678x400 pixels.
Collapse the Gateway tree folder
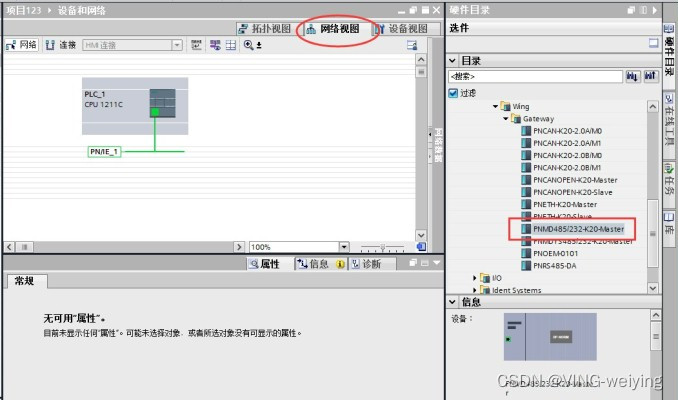pyautogui.click(x=505, y=118)
